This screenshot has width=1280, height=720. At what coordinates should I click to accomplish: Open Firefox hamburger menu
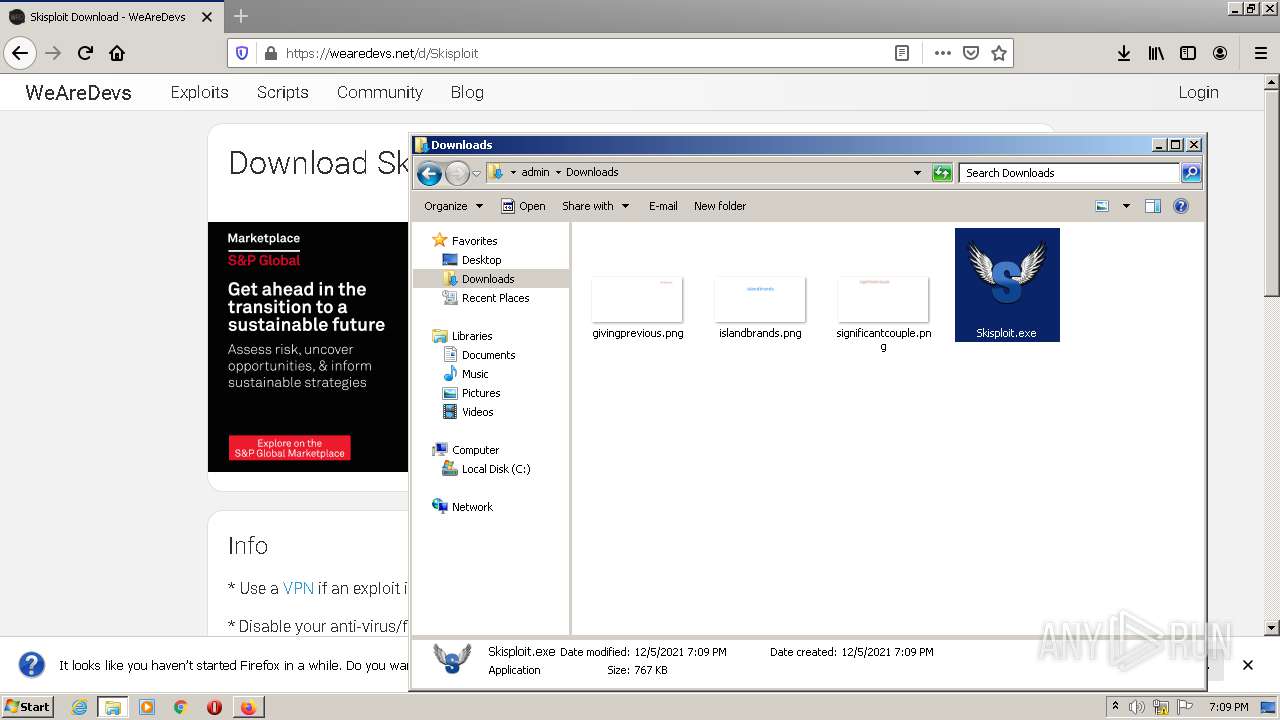(x=1260, y=53)
